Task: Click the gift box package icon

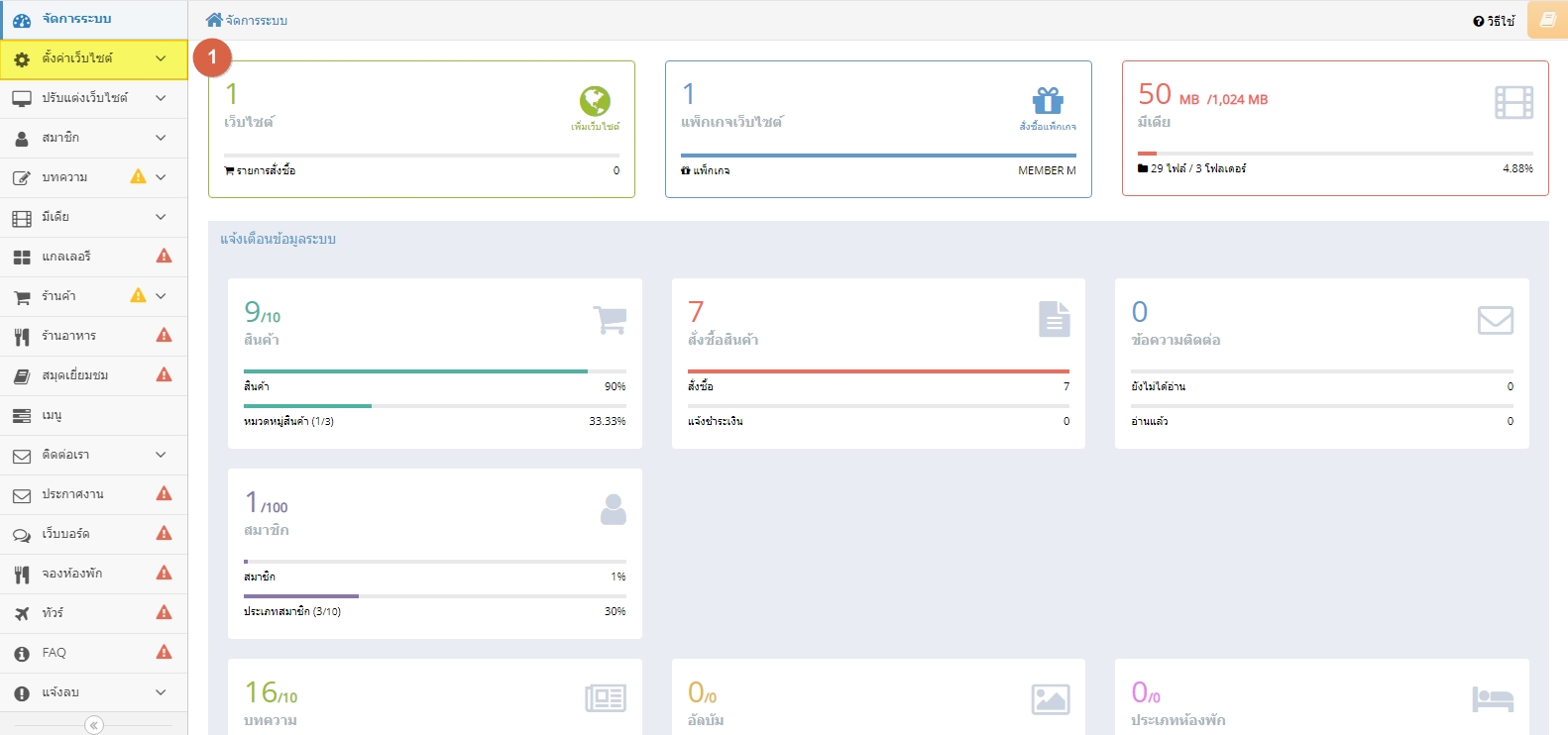Action: click(1048, 101)
